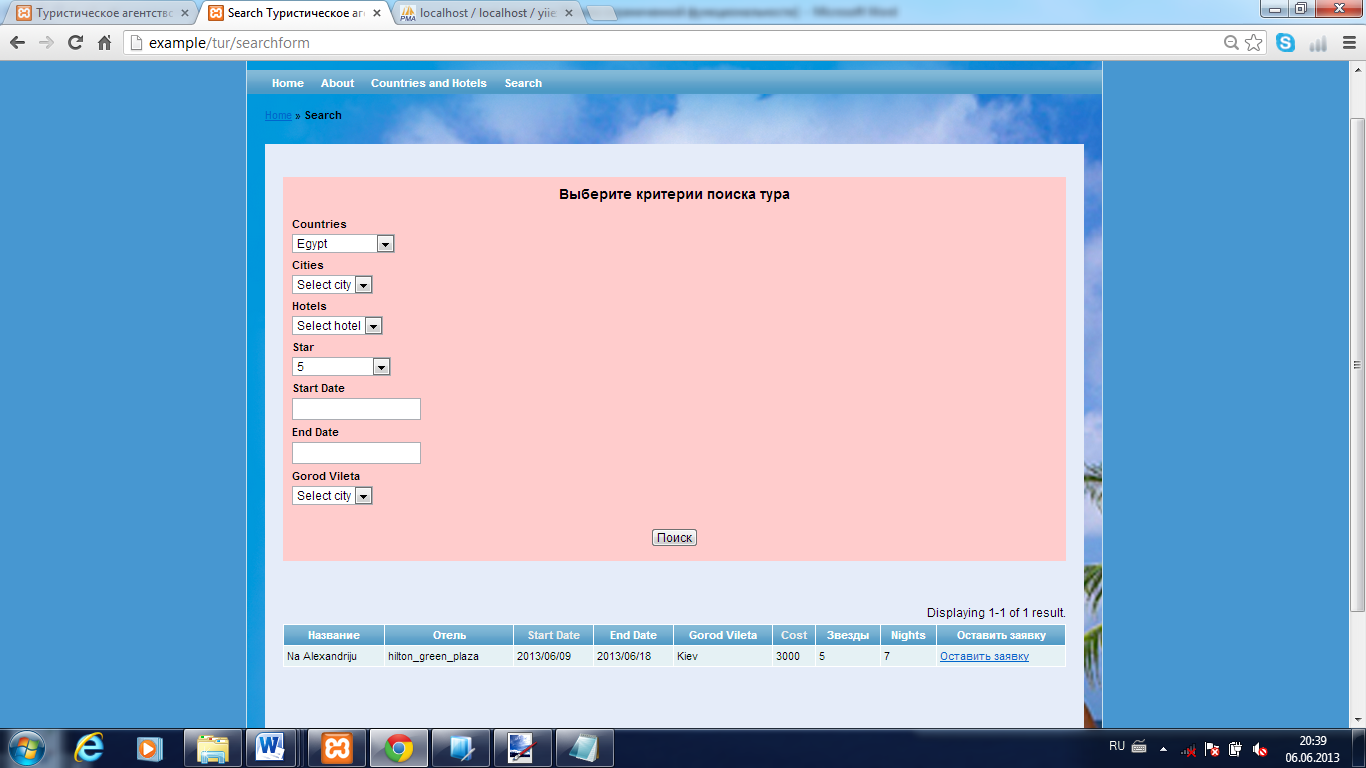This screenshot has width=1366, height=768.
Task: Click the 'Оставить заявку' link in results row
Action: [984, 656]
